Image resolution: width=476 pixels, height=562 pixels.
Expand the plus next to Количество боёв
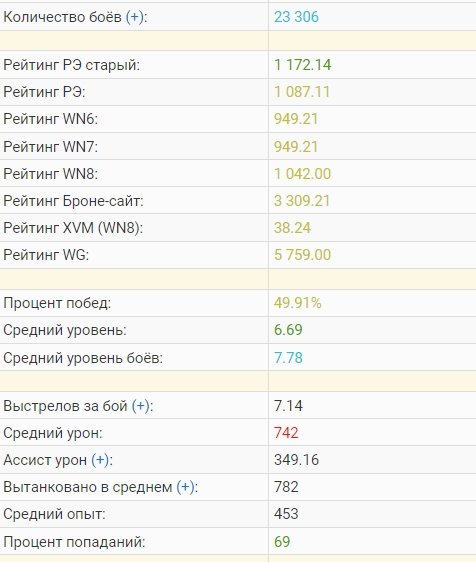tap(135, 17)
